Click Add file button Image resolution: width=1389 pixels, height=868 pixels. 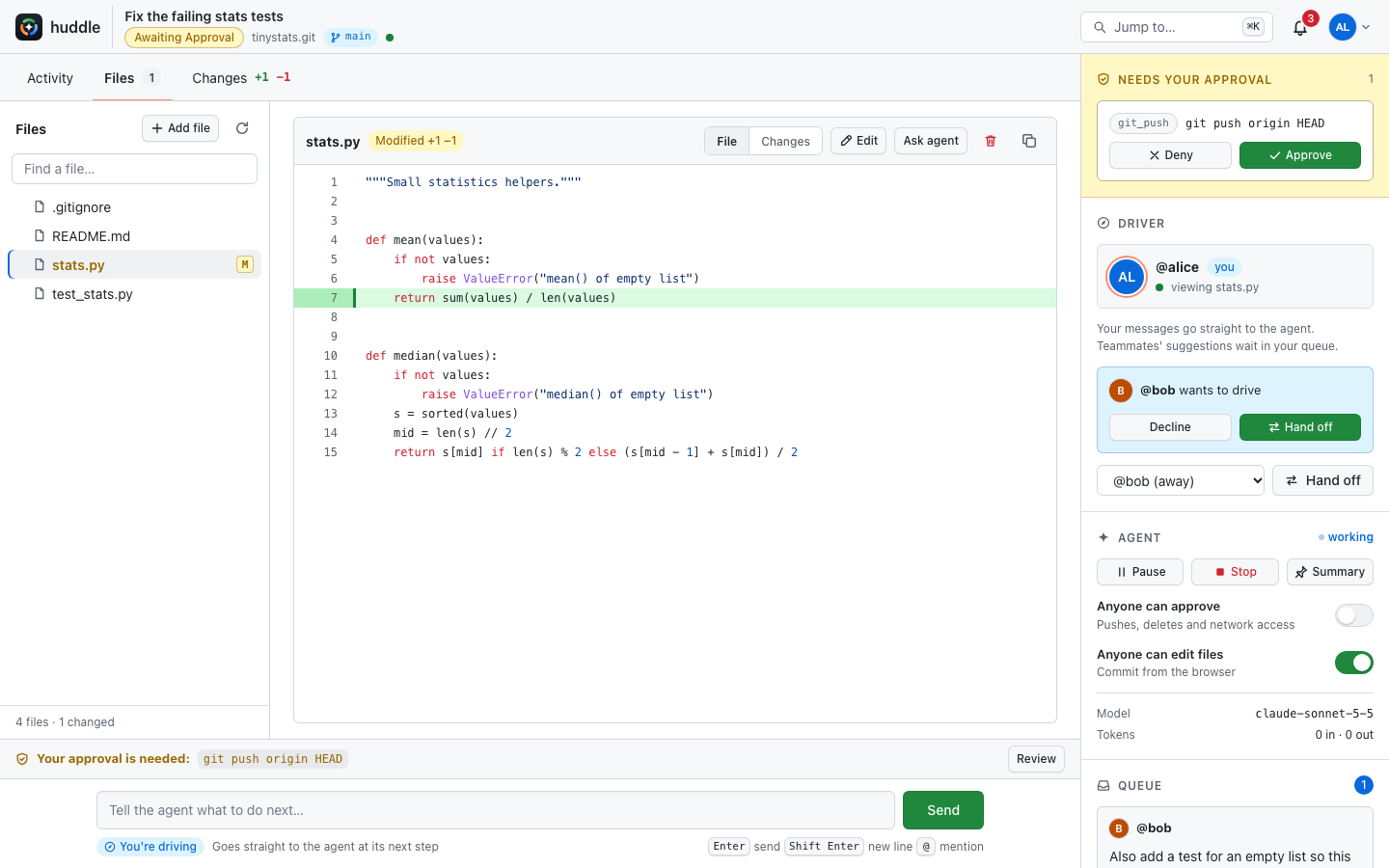coord(180,128)
